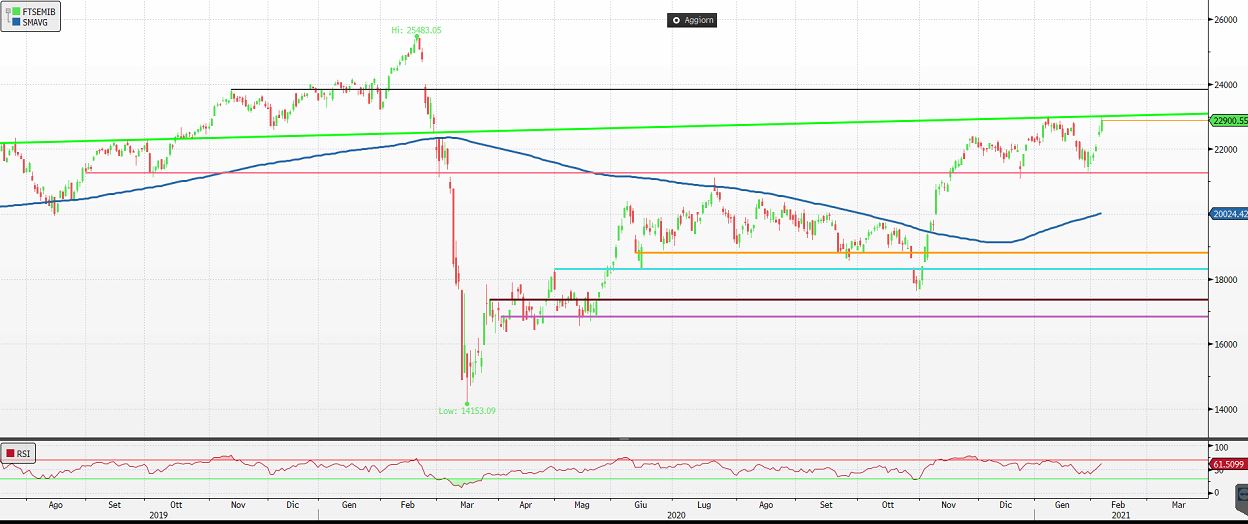Click the 26000 price axis label
The width and height of the screenshot is (1248, 524).
coord(1226,20)
